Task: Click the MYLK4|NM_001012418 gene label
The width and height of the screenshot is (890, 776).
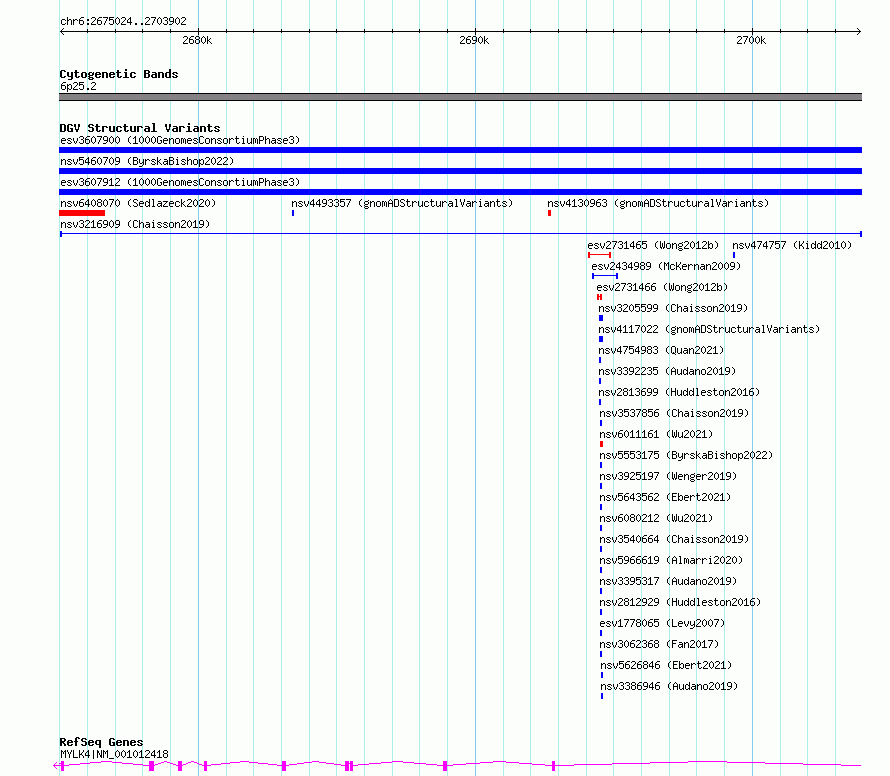Action: [114, 754]
